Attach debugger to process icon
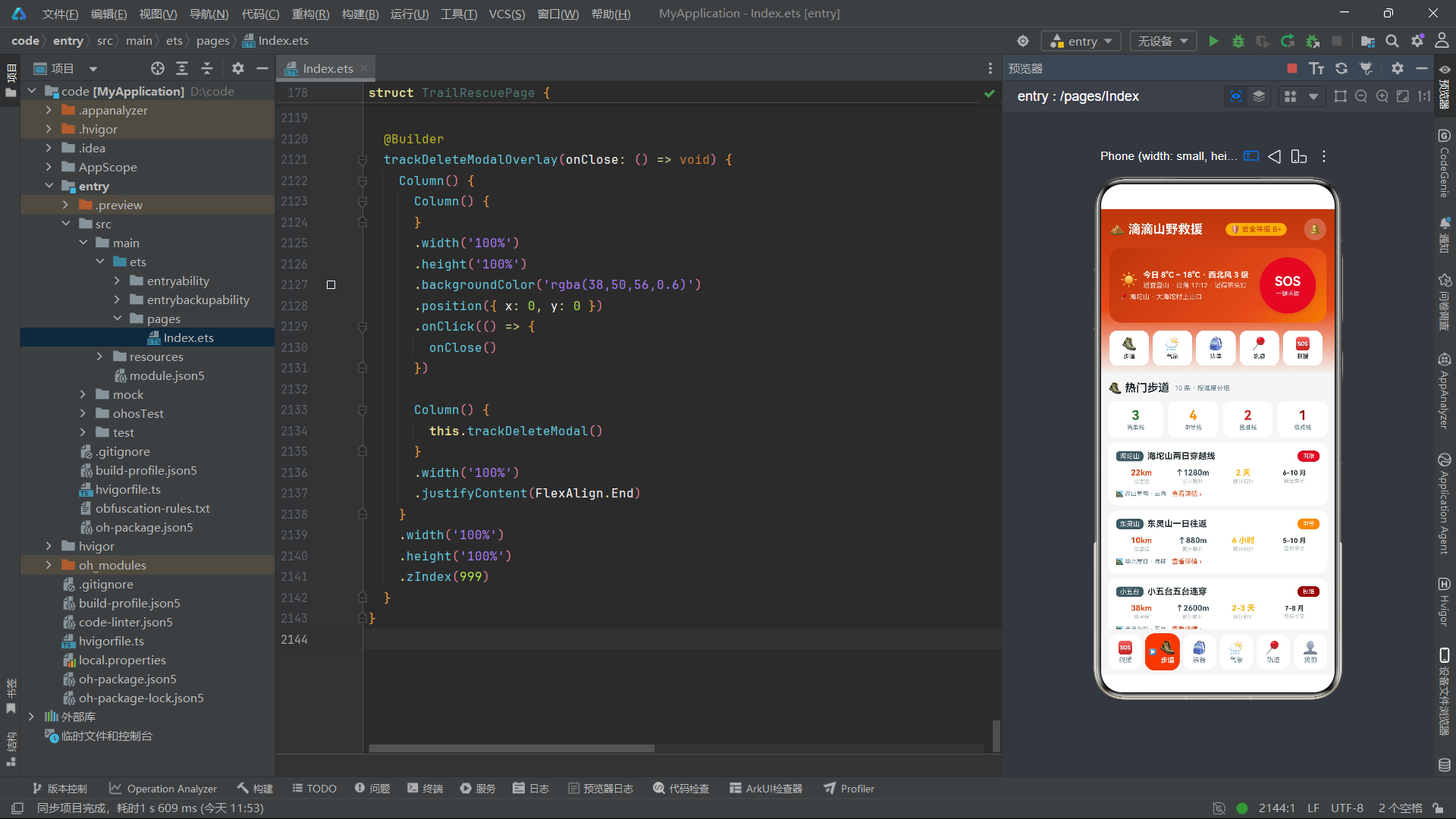 point(1313,41)
